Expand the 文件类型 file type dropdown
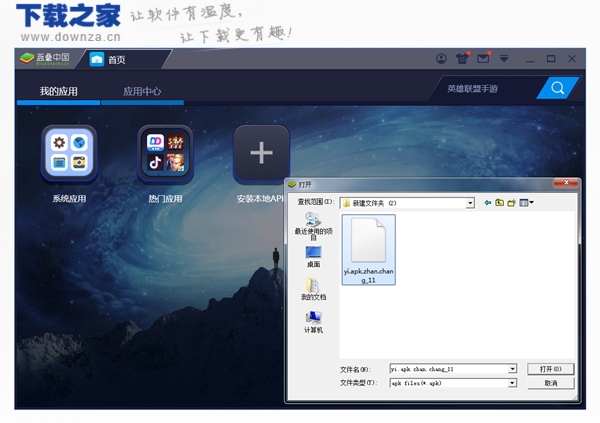The height and width of the screenshot is (423, 600). (x=512, y=383)
